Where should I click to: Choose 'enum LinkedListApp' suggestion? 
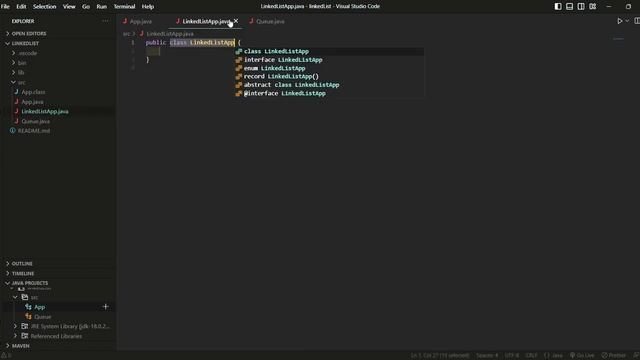[x=329, y=68]
